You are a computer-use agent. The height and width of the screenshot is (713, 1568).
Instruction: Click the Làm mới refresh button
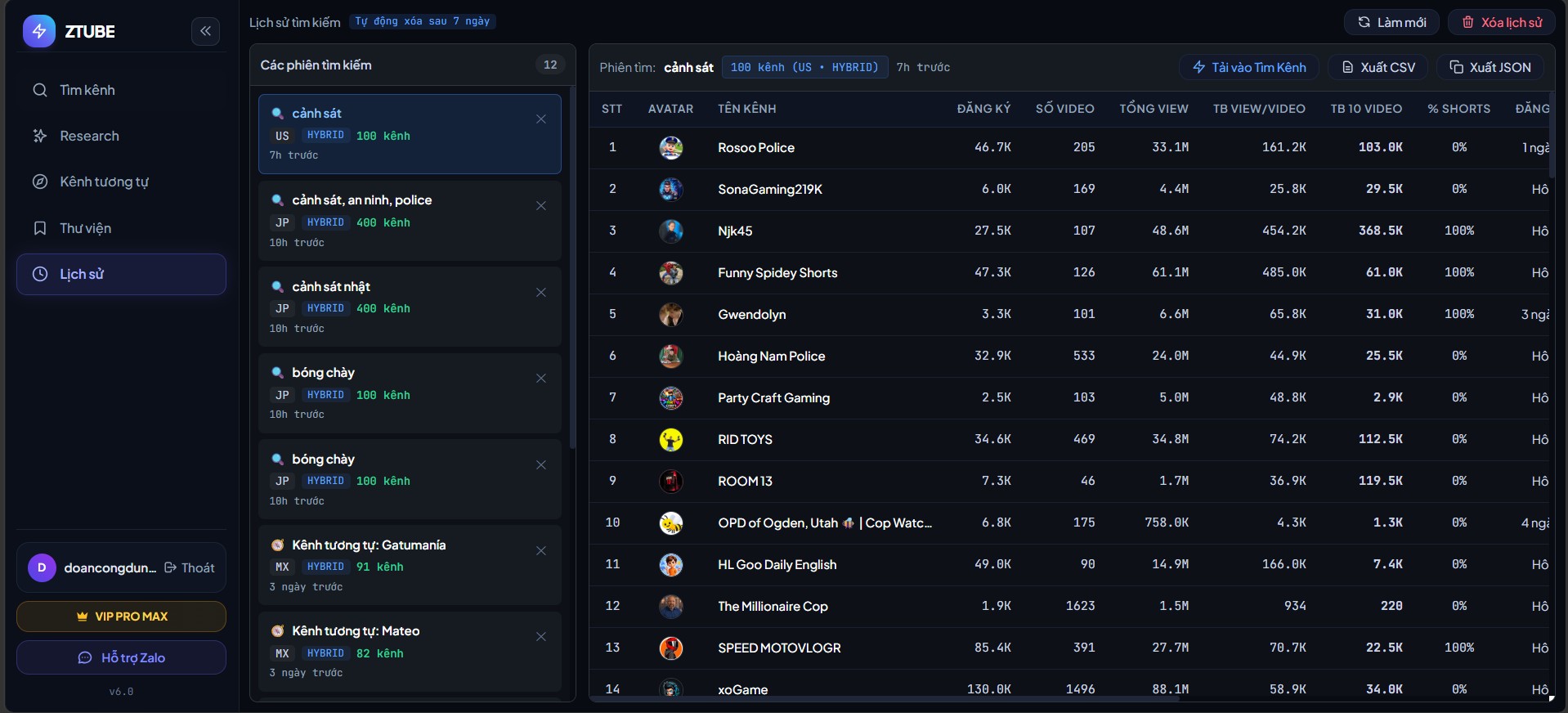coord(1391,22)
